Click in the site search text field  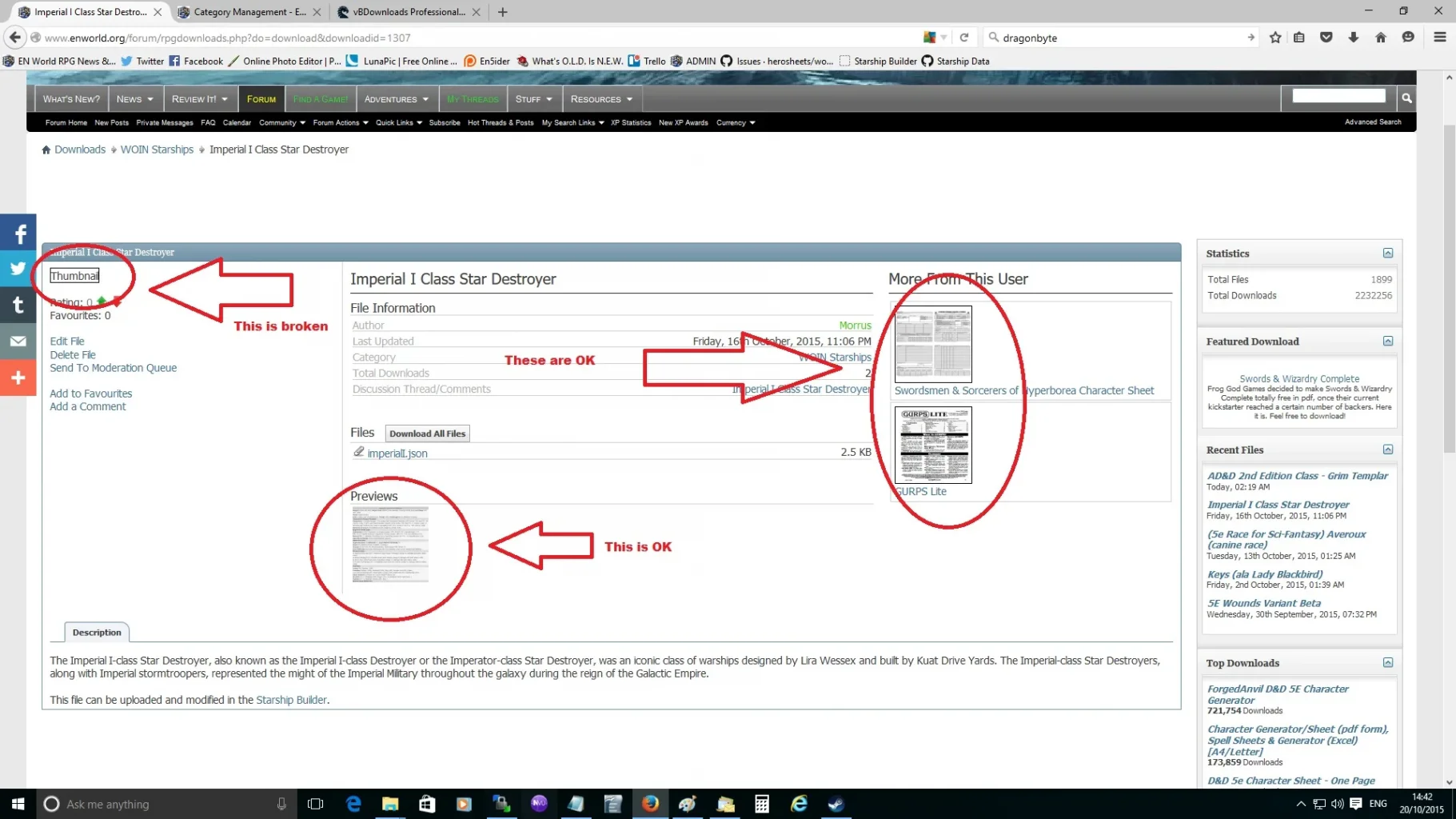tap(1339, 96)
